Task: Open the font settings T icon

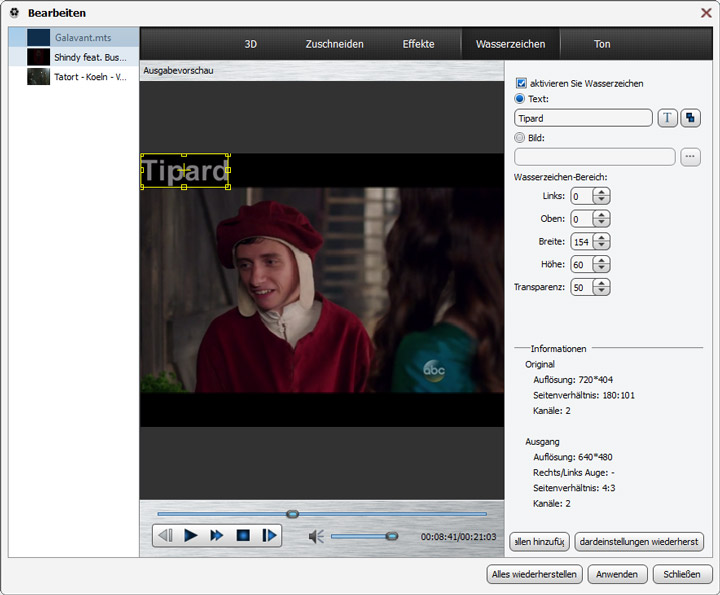Action: point(667,118)
